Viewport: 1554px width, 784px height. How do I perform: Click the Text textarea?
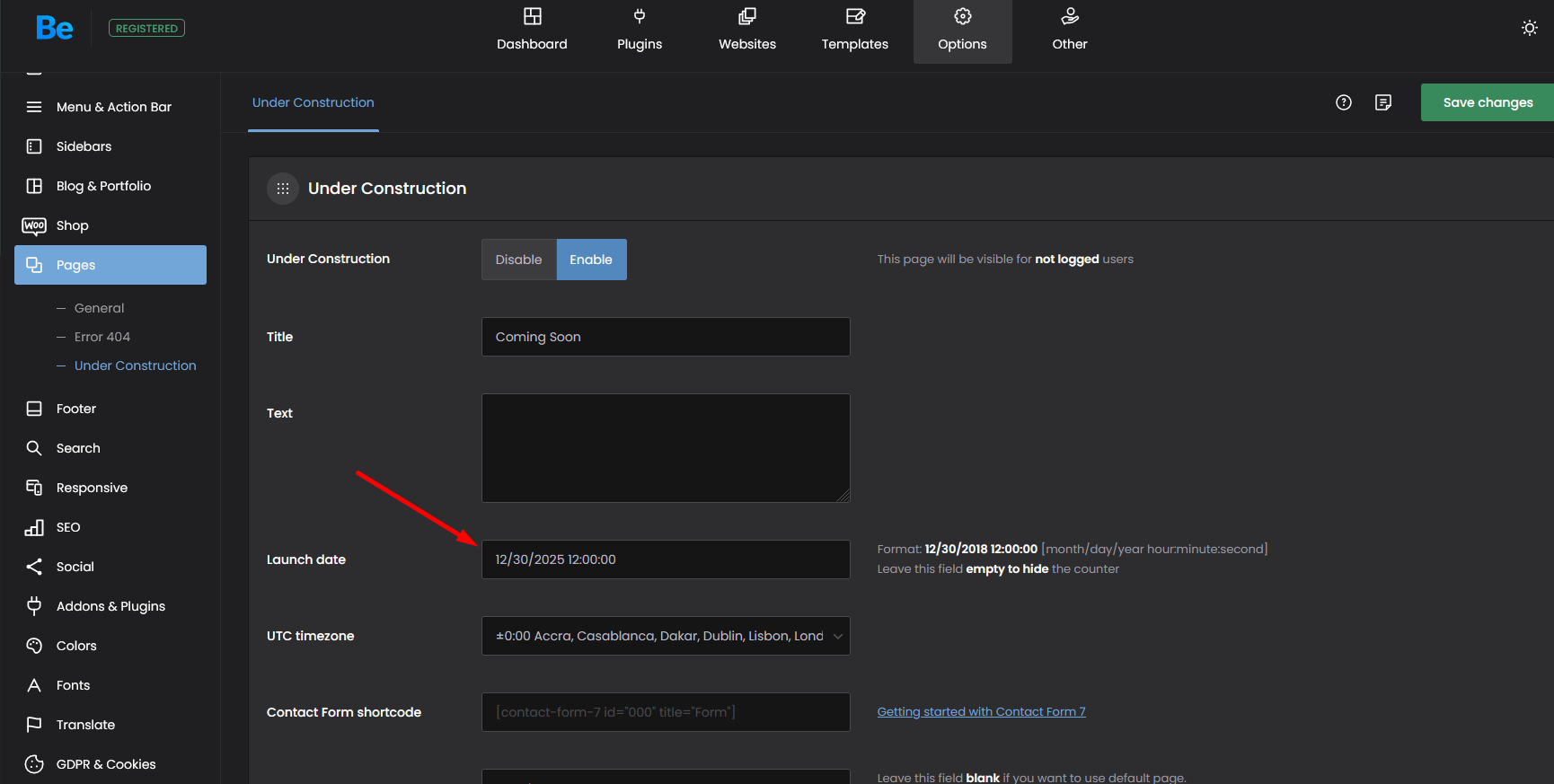tap(666, 448)
